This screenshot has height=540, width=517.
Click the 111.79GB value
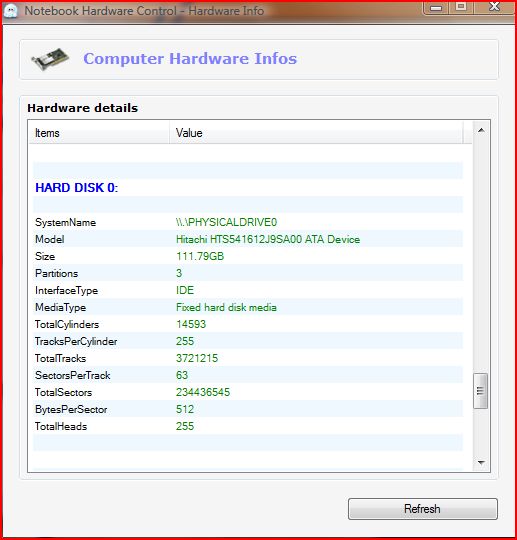[x=200, y=256]
